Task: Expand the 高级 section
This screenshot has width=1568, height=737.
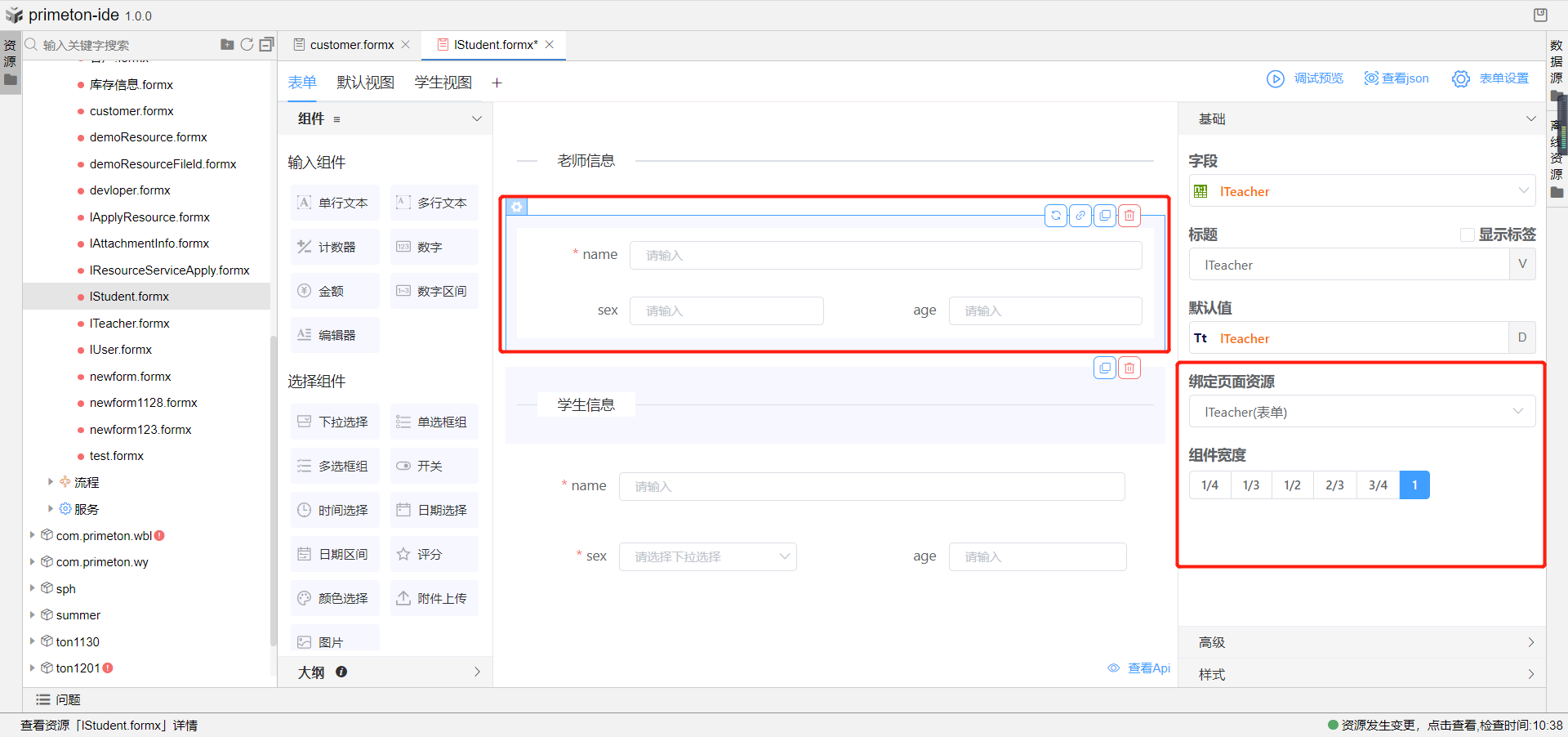Action: click(x=1361, y=642)
